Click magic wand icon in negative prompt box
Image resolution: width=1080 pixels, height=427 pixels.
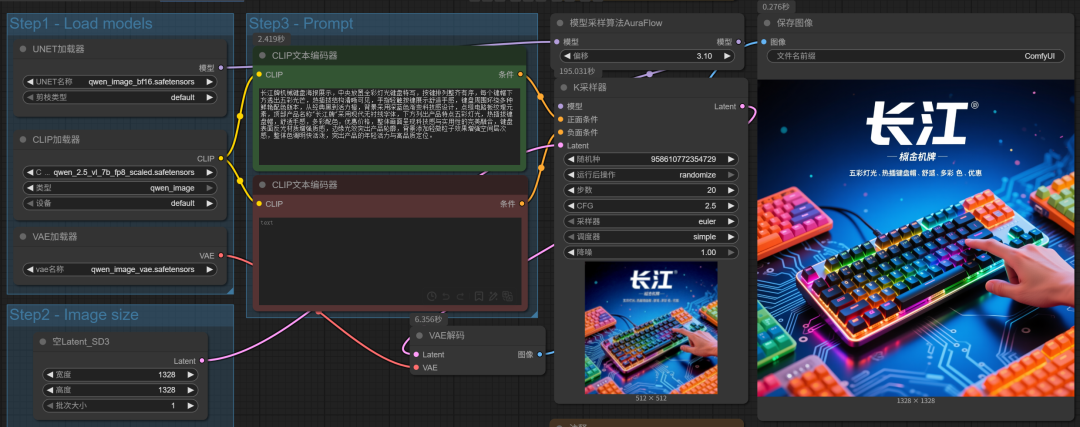(x=493, y=296)
